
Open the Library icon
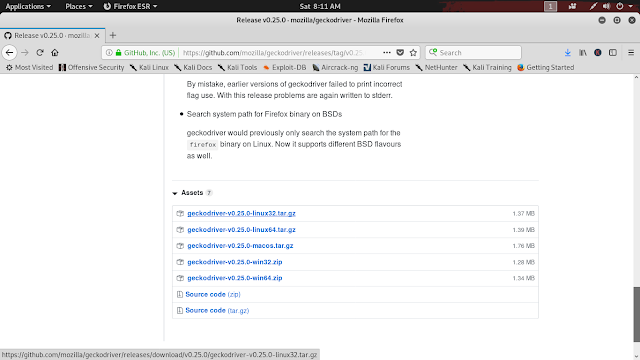click(583, 53)
